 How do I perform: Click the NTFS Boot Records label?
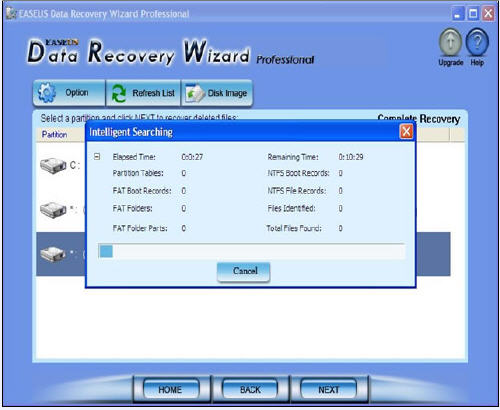click(x=298, y=173)
